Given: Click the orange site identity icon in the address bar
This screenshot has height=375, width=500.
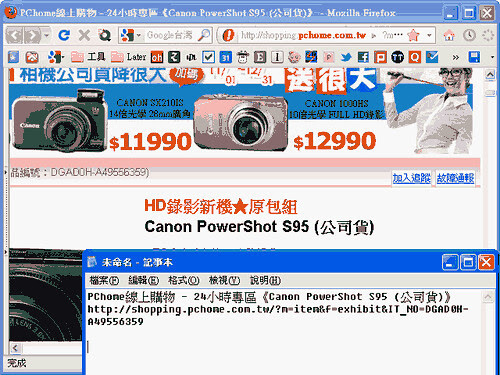Looking at the screenshot, I should tap(228, 35).
